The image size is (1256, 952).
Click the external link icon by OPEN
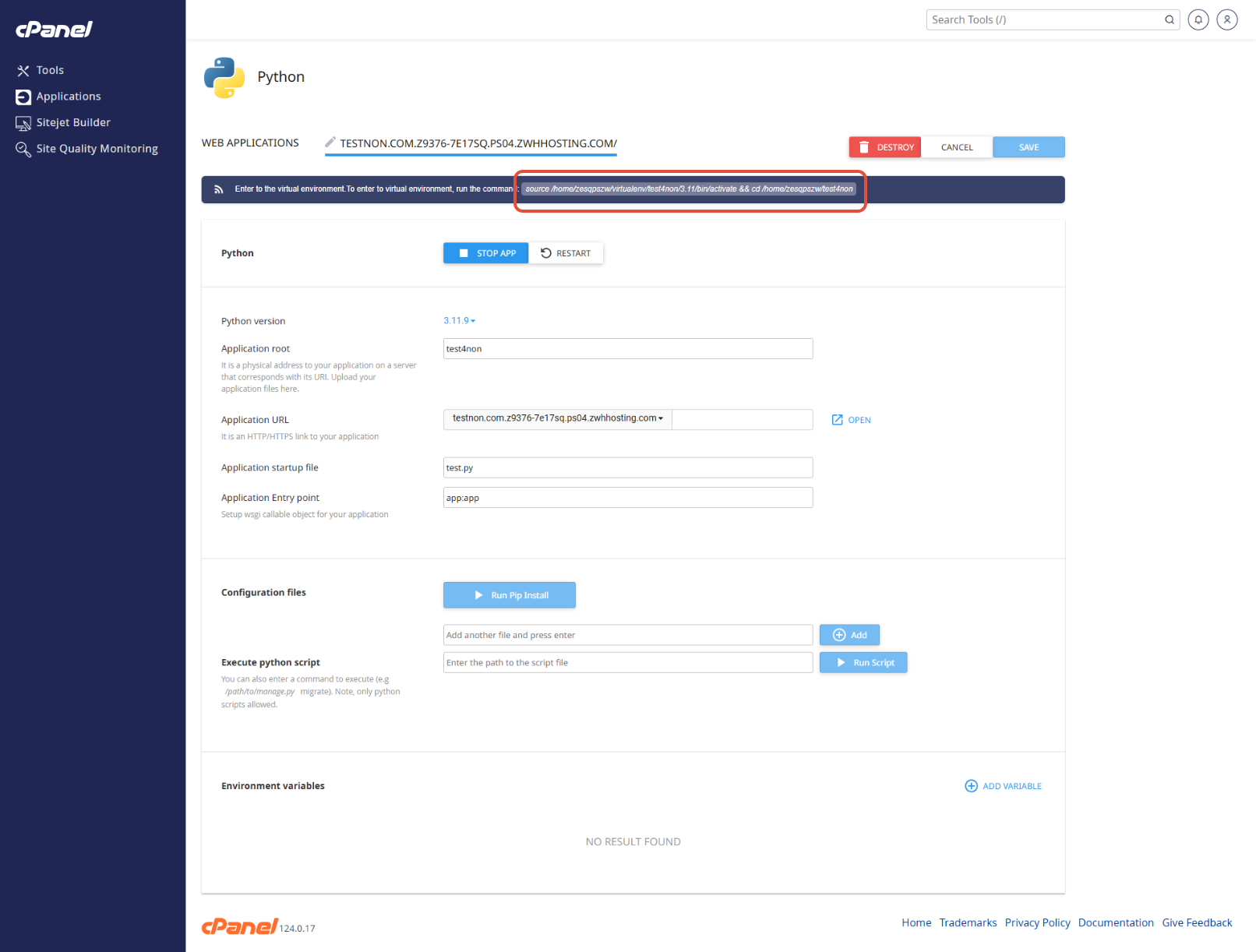click(838, 420)
